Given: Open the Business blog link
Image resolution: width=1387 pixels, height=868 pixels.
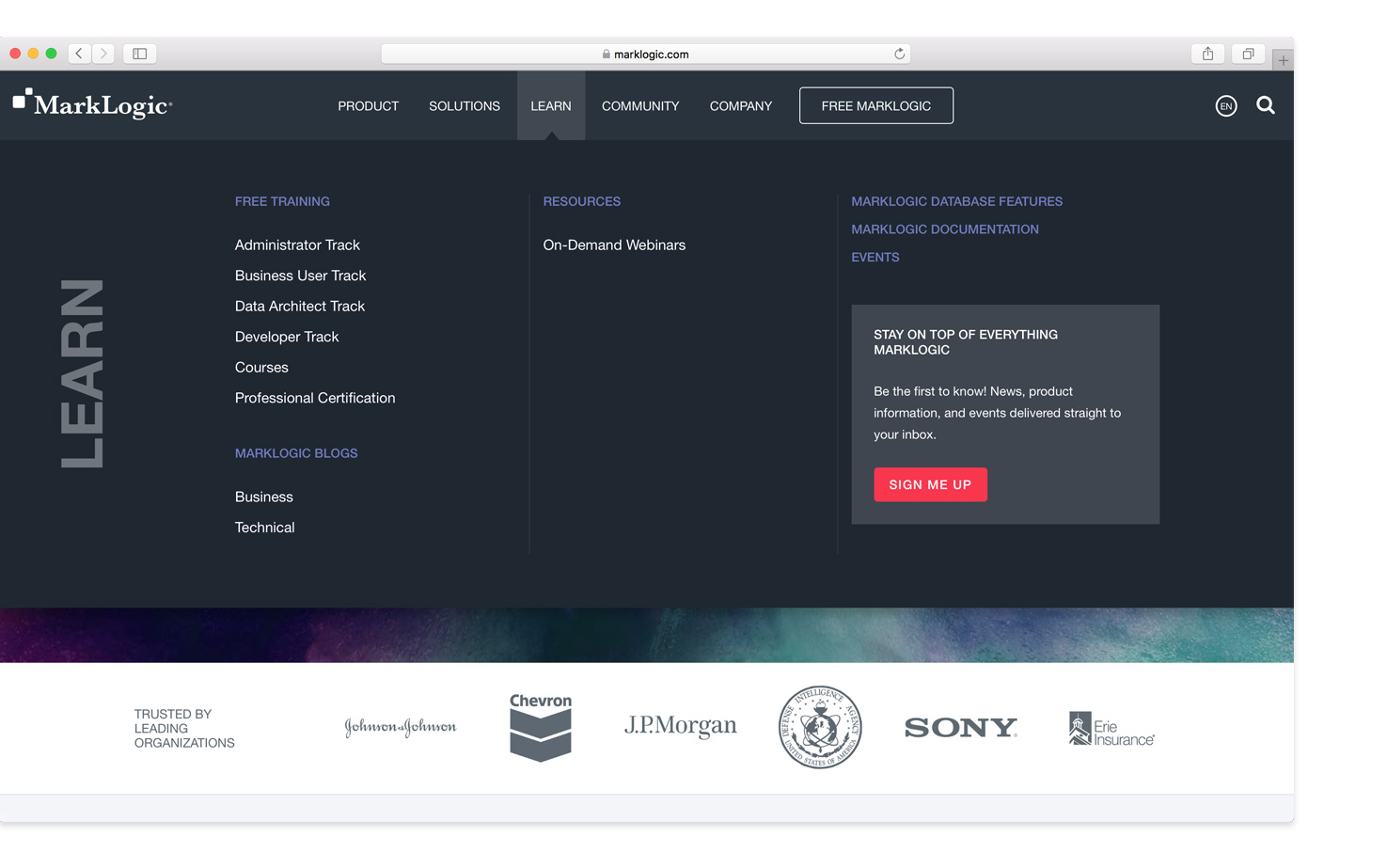Looking at the screenshot, I should click(x=264, y=497).
